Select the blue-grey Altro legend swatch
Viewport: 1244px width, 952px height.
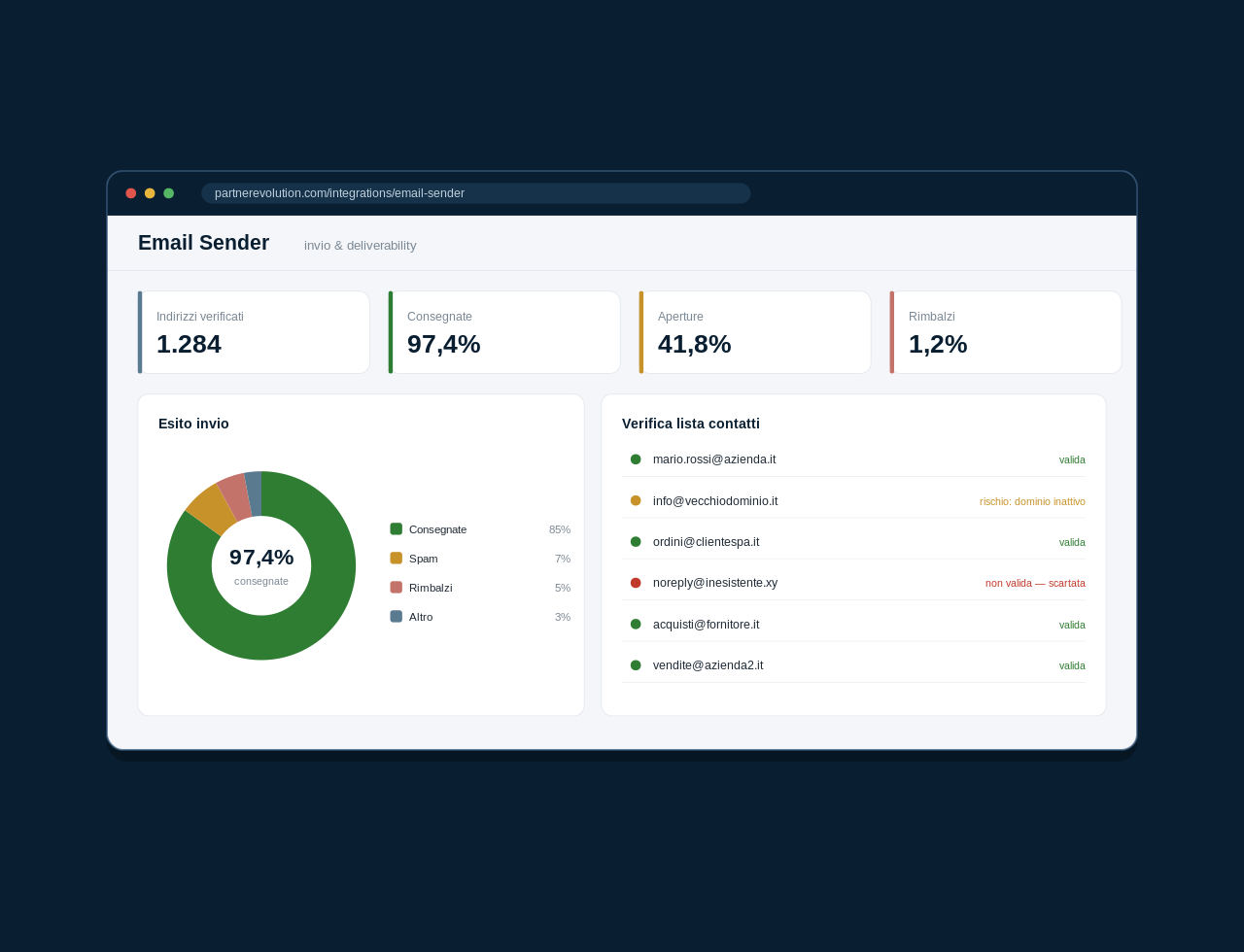coord(397,617)
